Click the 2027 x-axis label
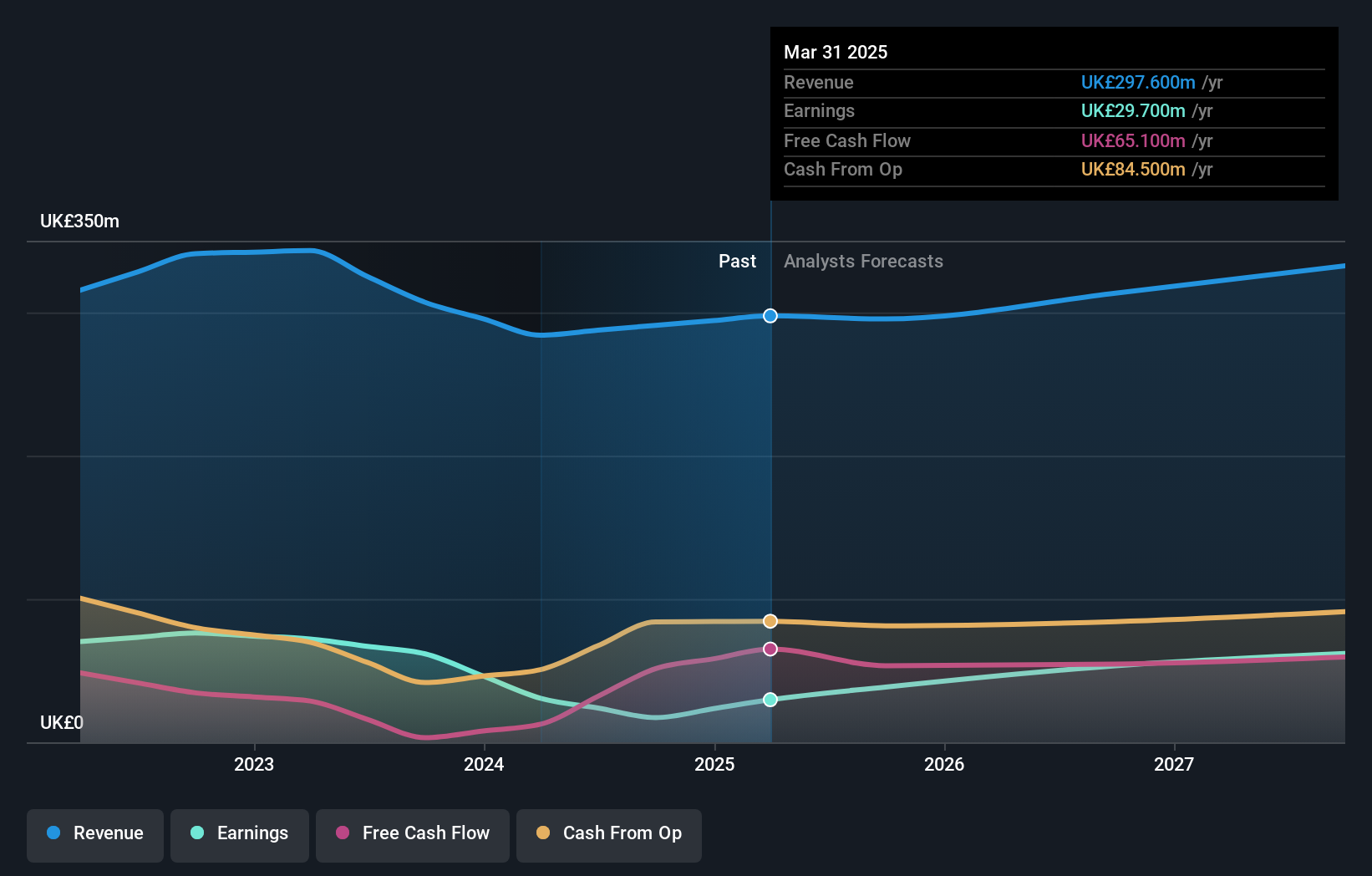This screenshot has height=876, width=1372. [1174, 764]
